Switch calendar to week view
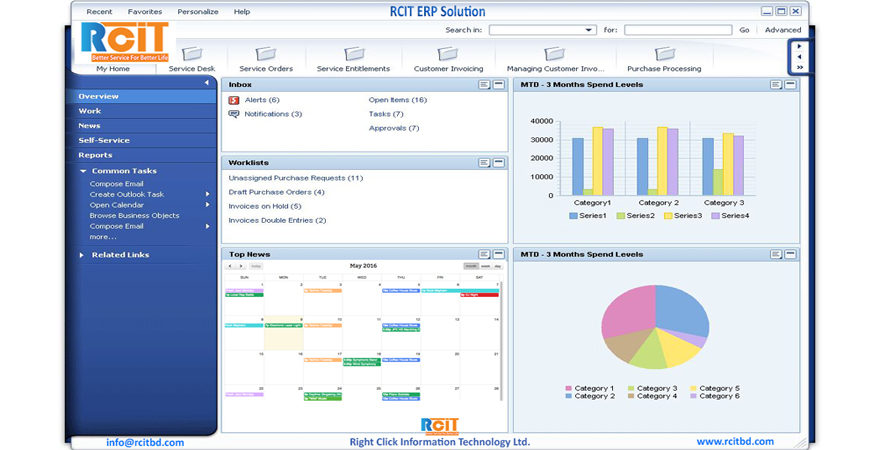The height and width of the screenshot is (450, 870). click(x=485, y=266)
